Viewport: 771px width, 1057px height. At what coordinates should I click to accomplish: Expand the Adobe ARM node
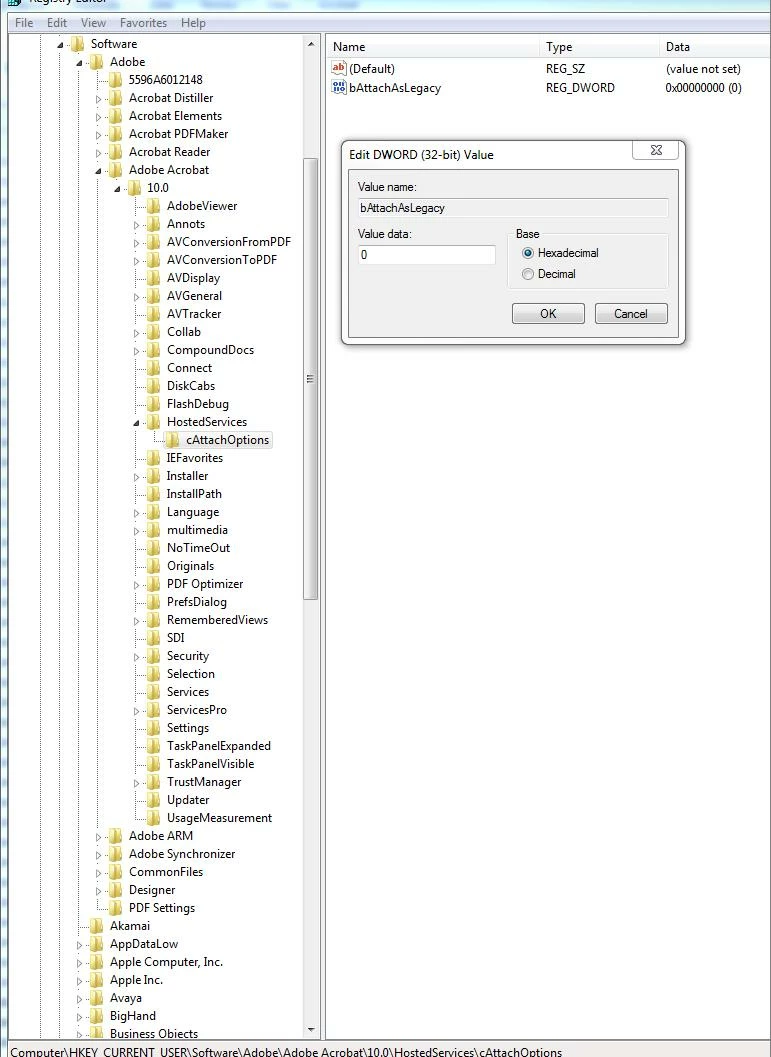pos(98,837)
